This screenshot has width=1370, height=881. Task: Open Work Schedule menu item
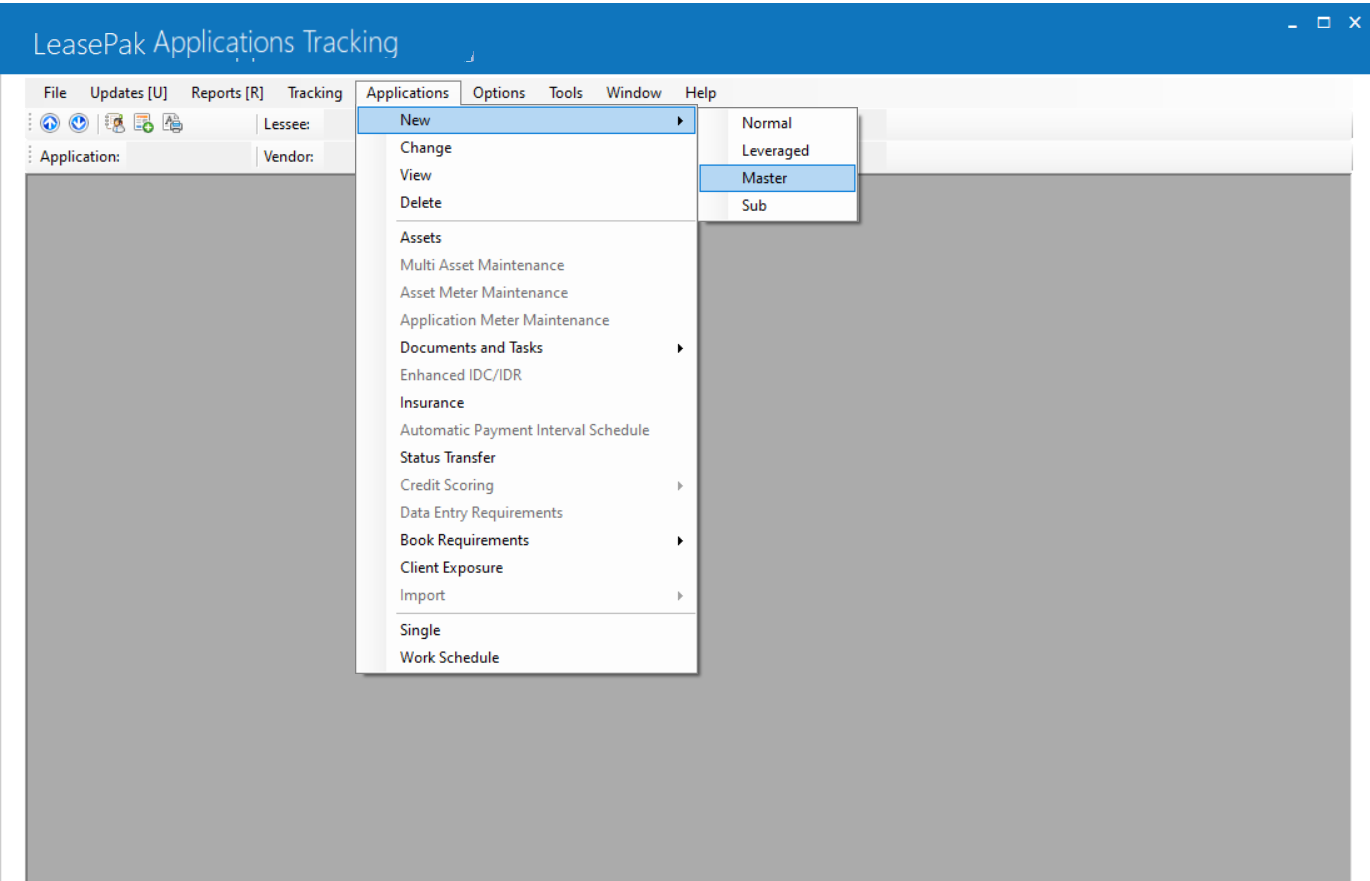527,658
